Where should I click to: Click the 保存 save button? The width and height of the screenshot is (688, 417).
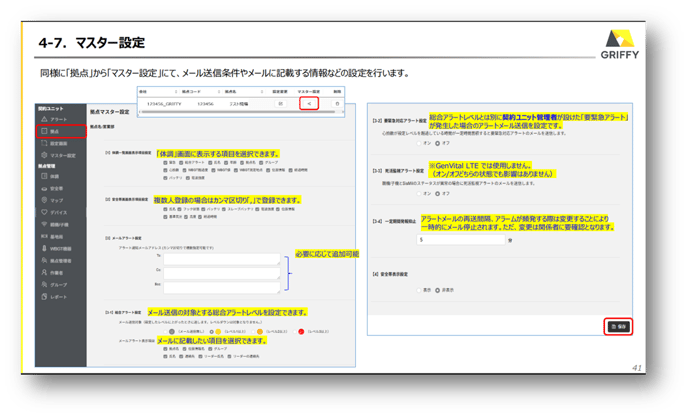click(x=618, y=327)
